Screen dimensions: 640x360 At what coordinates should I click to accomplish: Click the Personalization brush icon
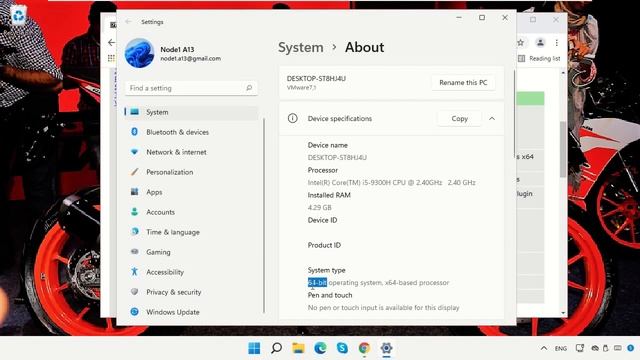[x=134, y=172]
